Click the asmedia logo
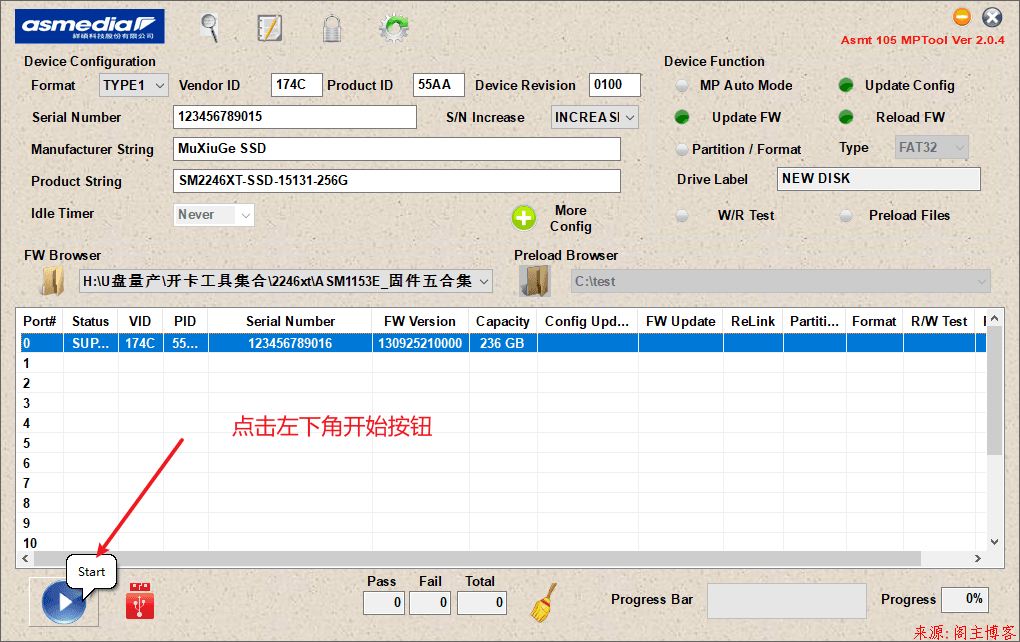 (90, 27)
